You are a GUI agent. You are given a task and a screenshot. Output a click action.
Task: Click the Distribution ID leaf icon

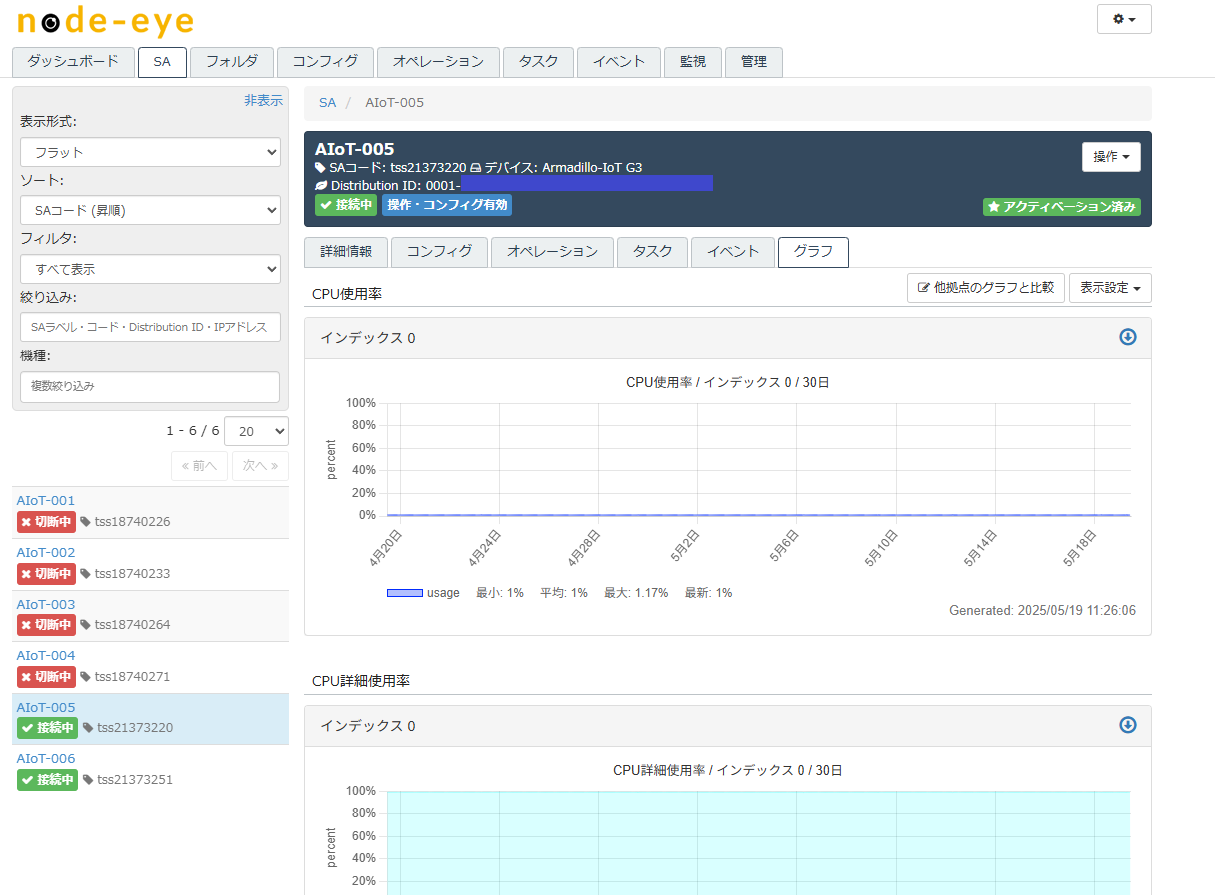pos(320,186)
